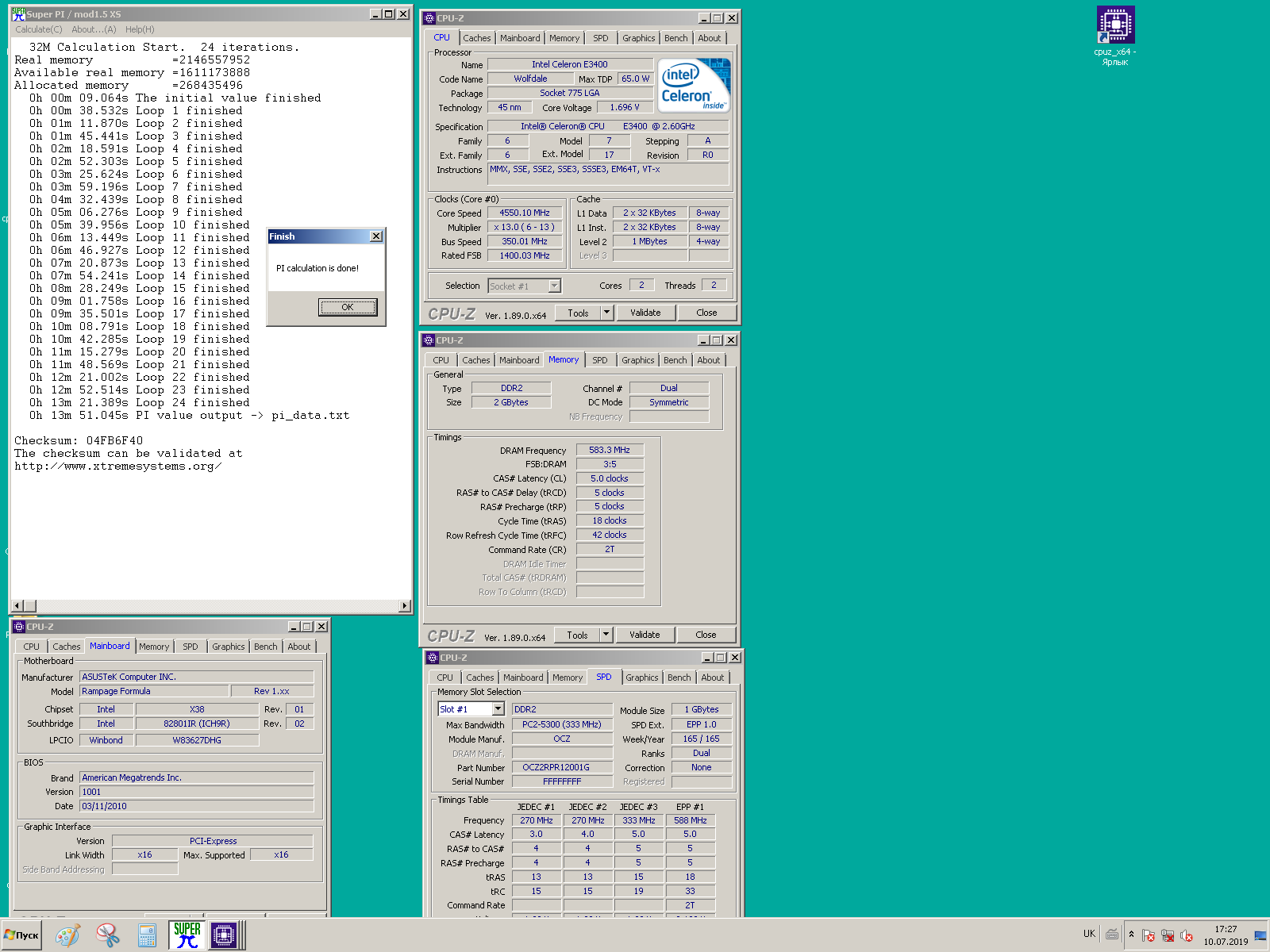This screenshot has height=952, width=1270.
Task: Open Help(H) menu in Super PI
Action: (140, 29)
